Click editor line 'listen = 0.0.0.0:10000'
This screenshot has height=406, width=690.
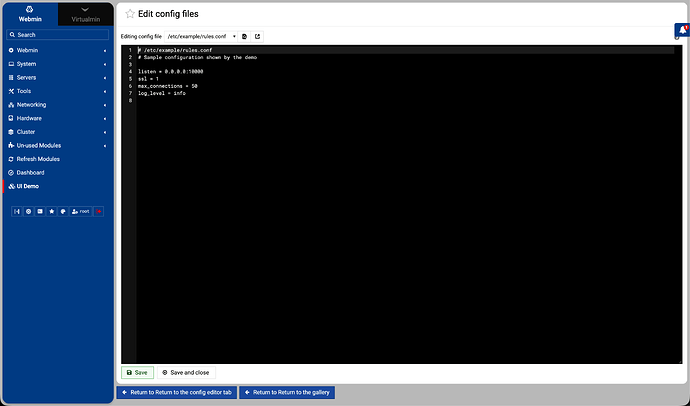[170, 72]
